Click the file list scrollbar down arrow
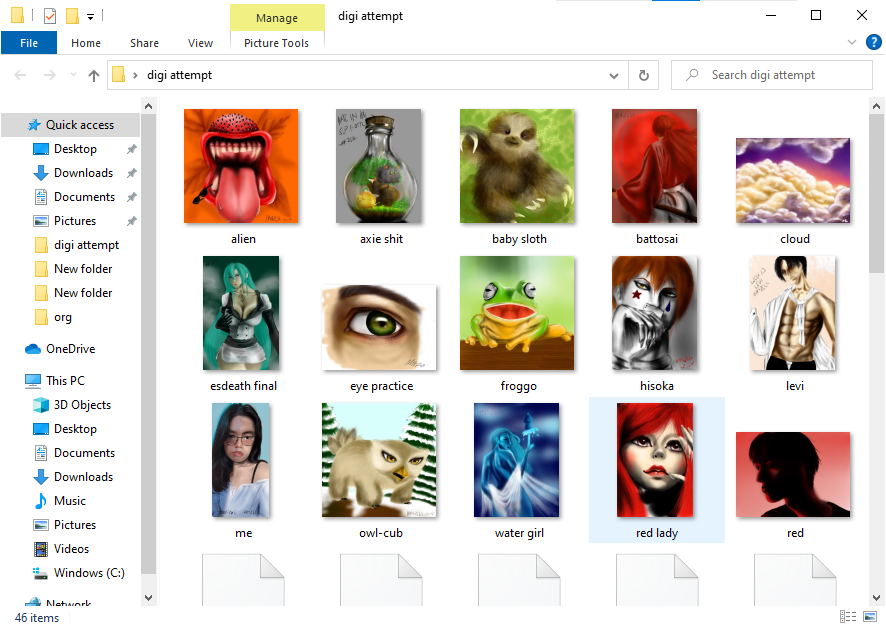This screenshot has height=630, width=886. pyautogui.click(x=876, y=597)
